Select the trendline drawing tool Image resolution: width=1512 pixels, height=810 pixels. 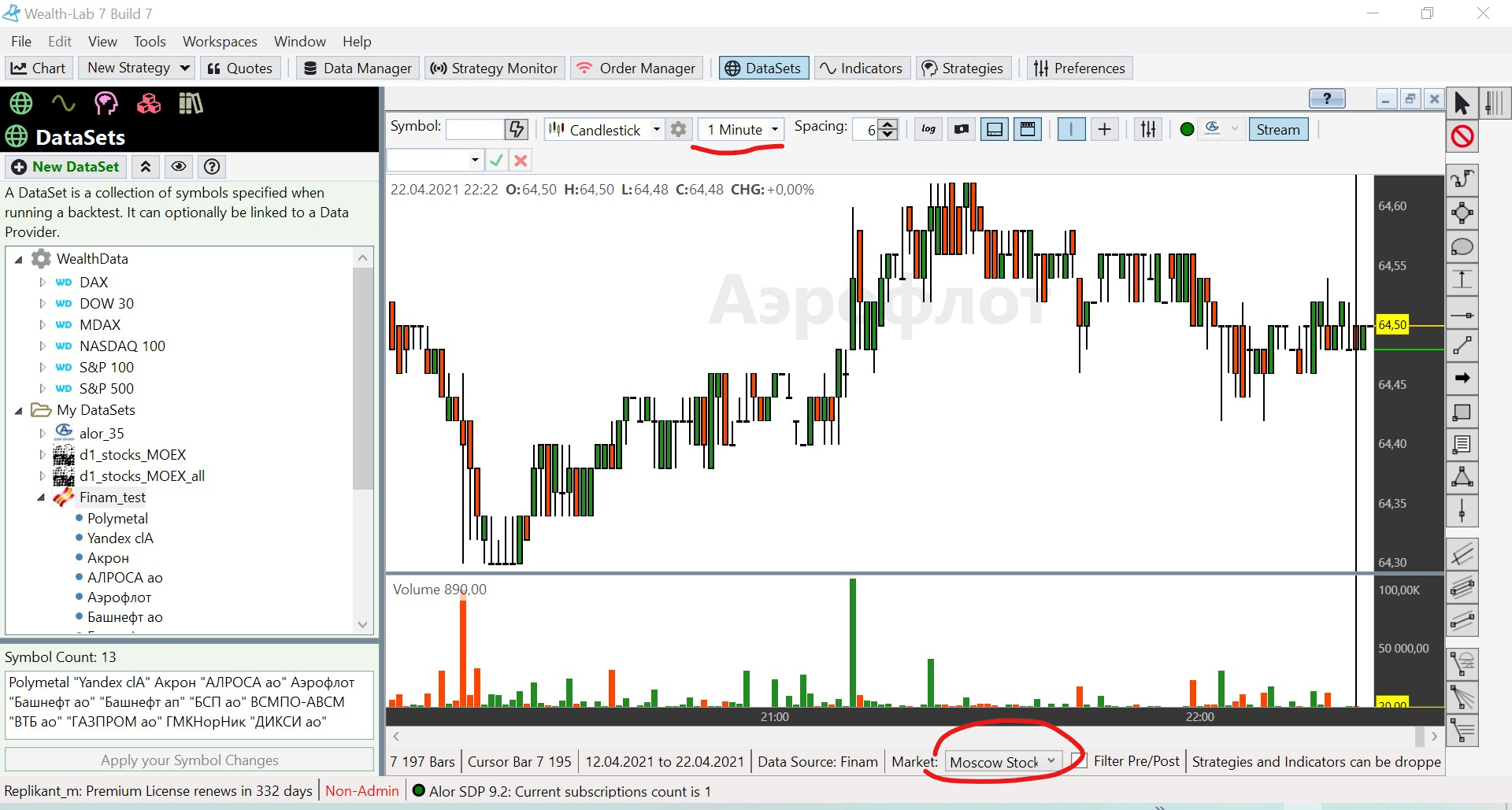tap(1462, 344)
